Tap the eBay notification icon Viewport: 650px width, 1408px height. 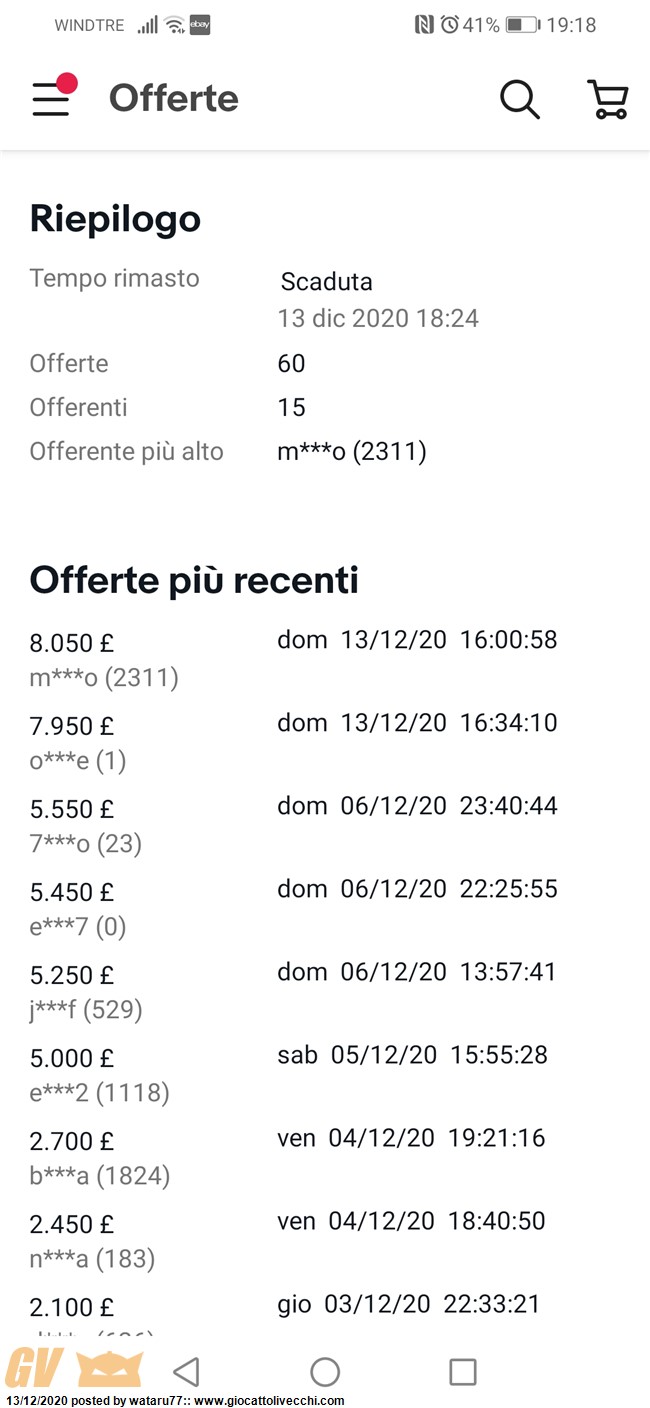(x=200, y=25)
